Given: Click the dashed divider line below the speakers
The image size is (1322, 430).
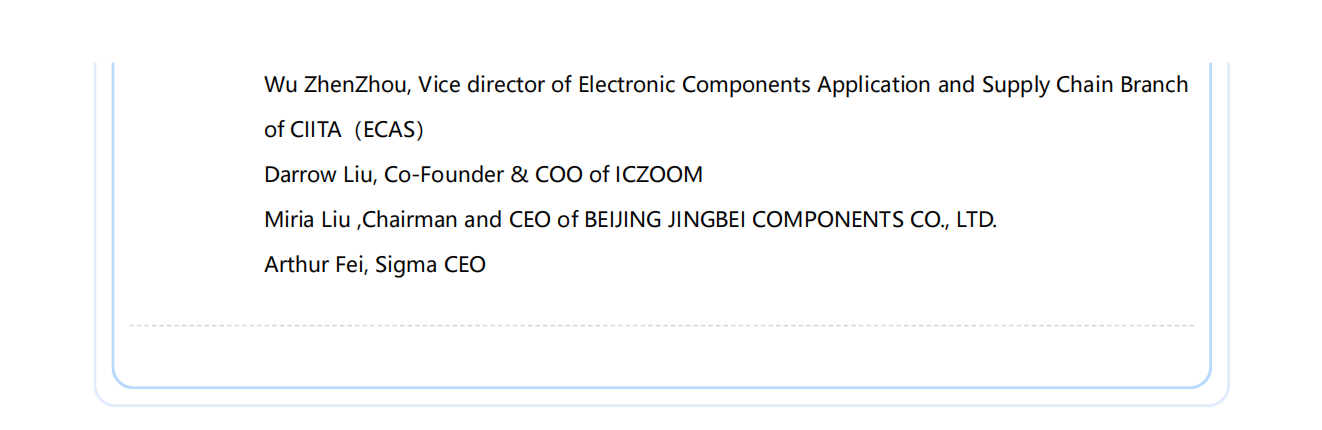Looking at the screenshot, I should coord(661,325).
